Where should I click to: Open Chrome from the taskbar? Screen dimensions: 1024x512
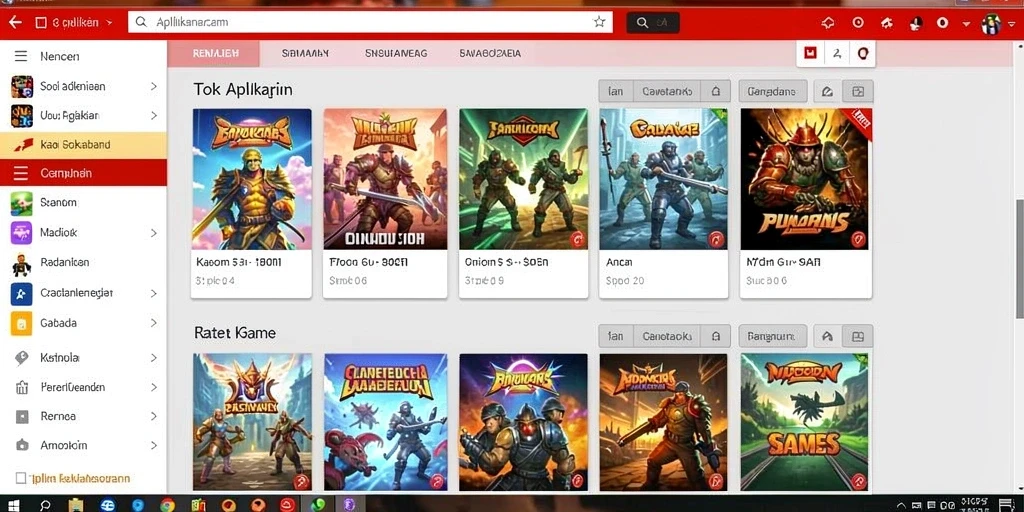click(x=168, y=505)
